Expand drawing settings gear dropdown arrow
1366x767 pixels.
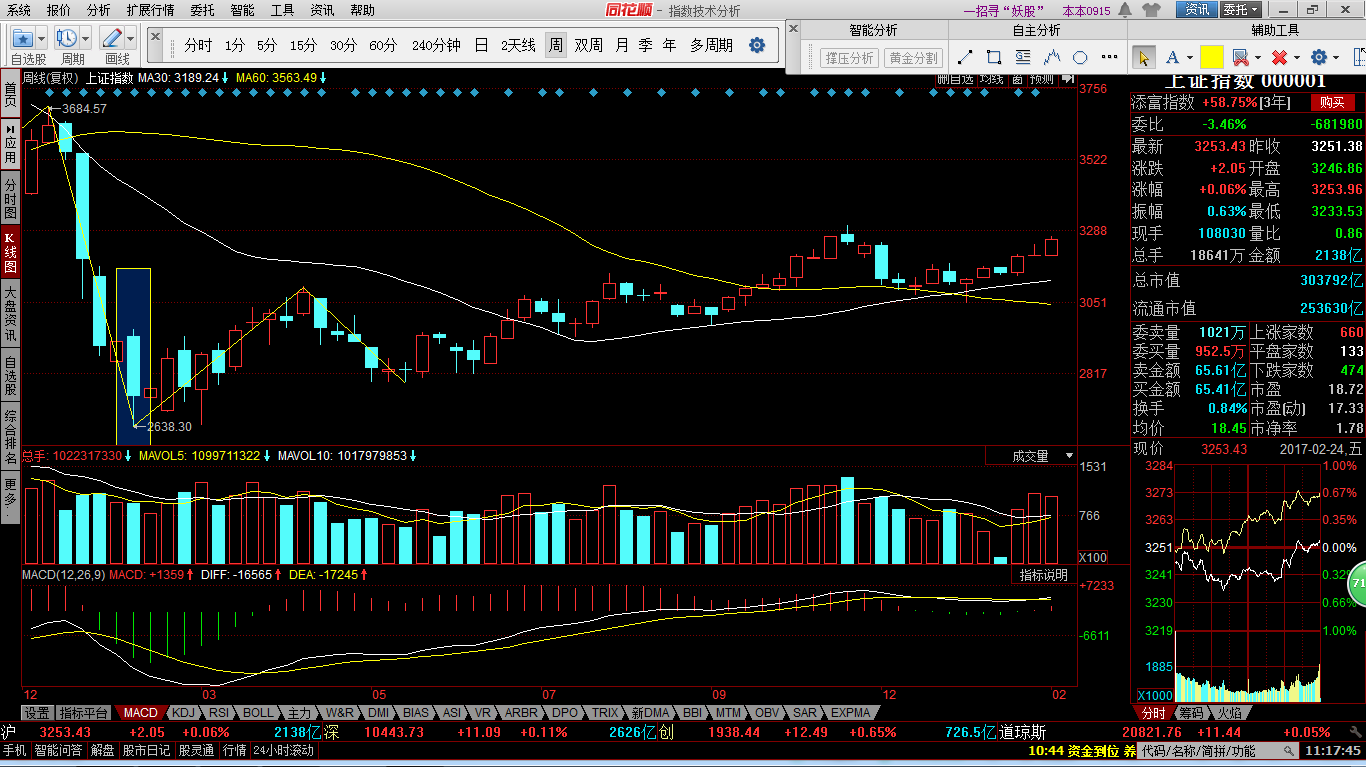pyautogui.click(x=1337, y=58)
